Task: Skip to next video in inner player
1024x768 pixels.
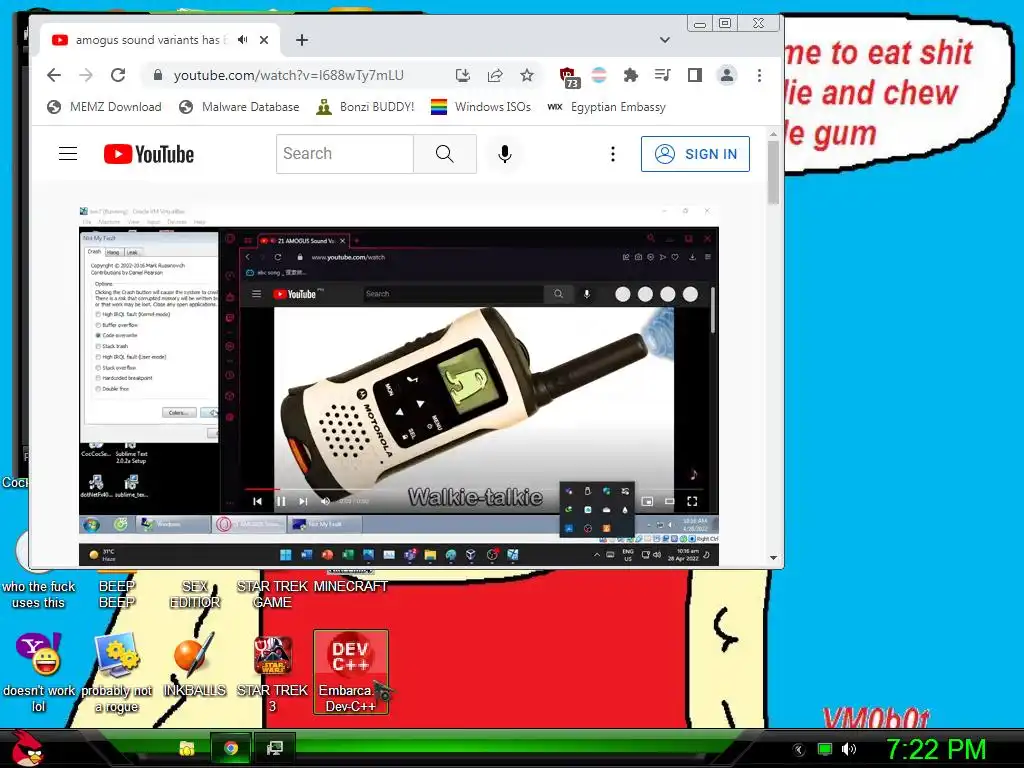Action: pyautogui.click(x=303, y=501)
